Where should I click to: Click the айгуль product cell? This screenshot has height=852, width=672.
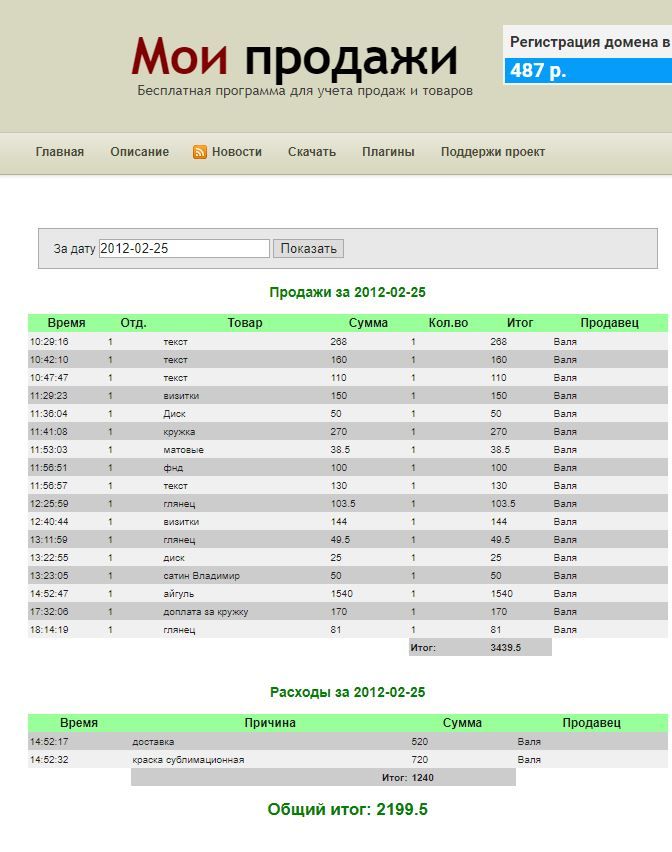click(179, 594)
